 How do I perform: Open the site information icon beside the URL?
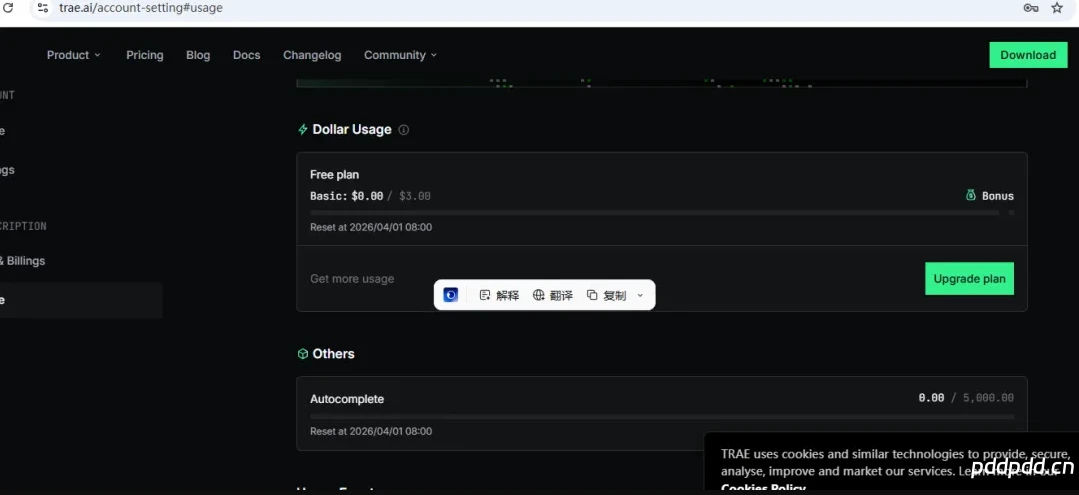coord(42,8)
